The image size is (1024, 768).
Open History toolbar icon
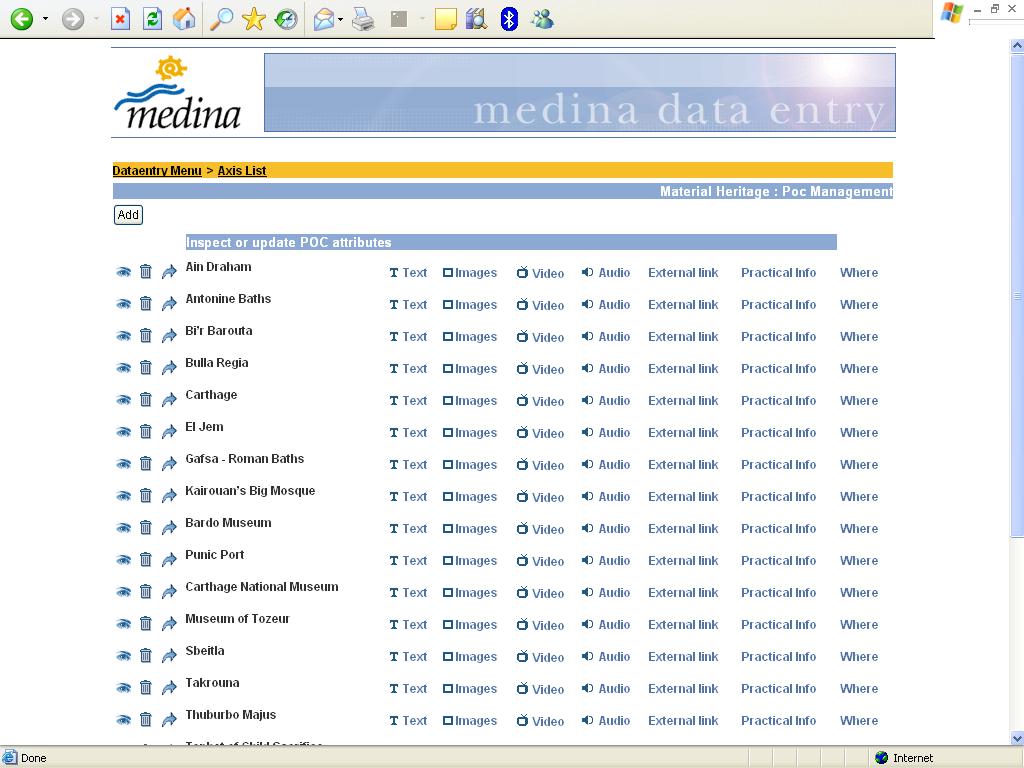(x=285, y=19)
